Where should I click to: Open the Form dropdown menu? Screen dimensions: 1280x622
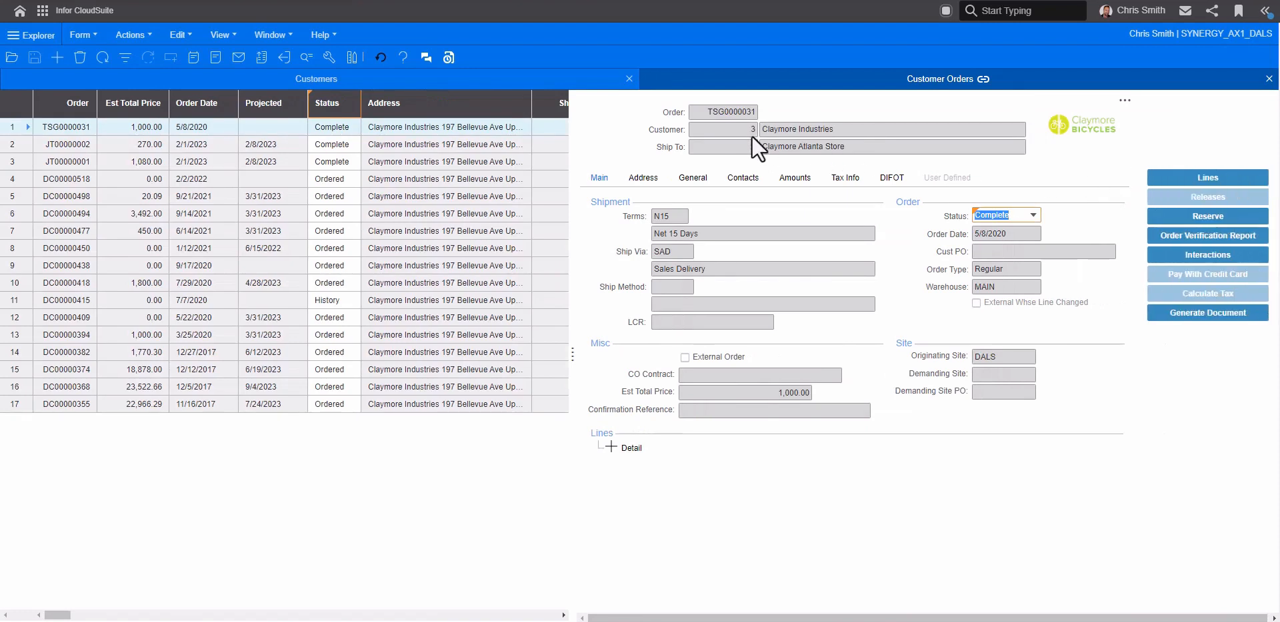coord(83,35)
